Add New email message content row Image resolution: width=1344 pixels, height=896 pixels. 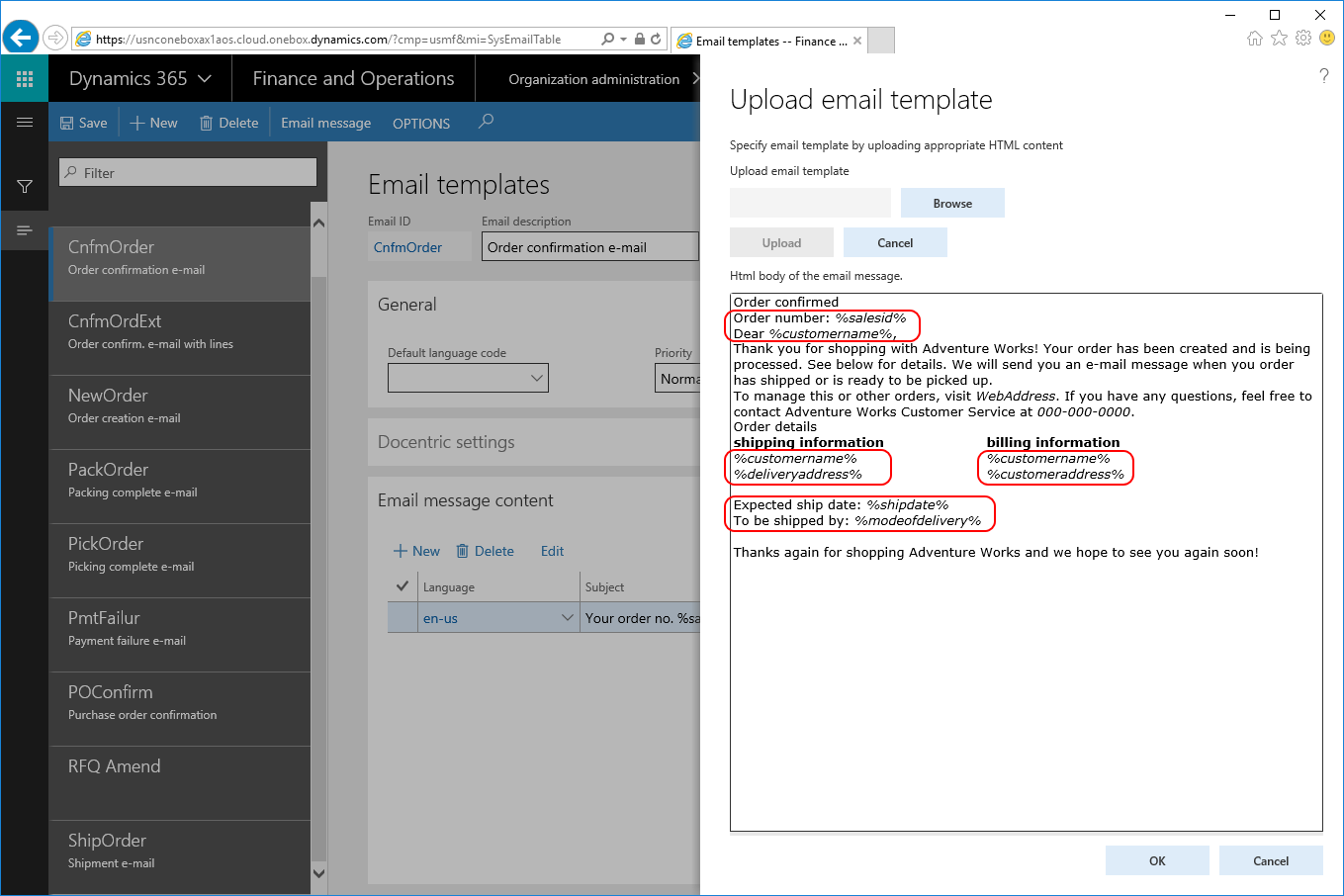pos(416,551)
